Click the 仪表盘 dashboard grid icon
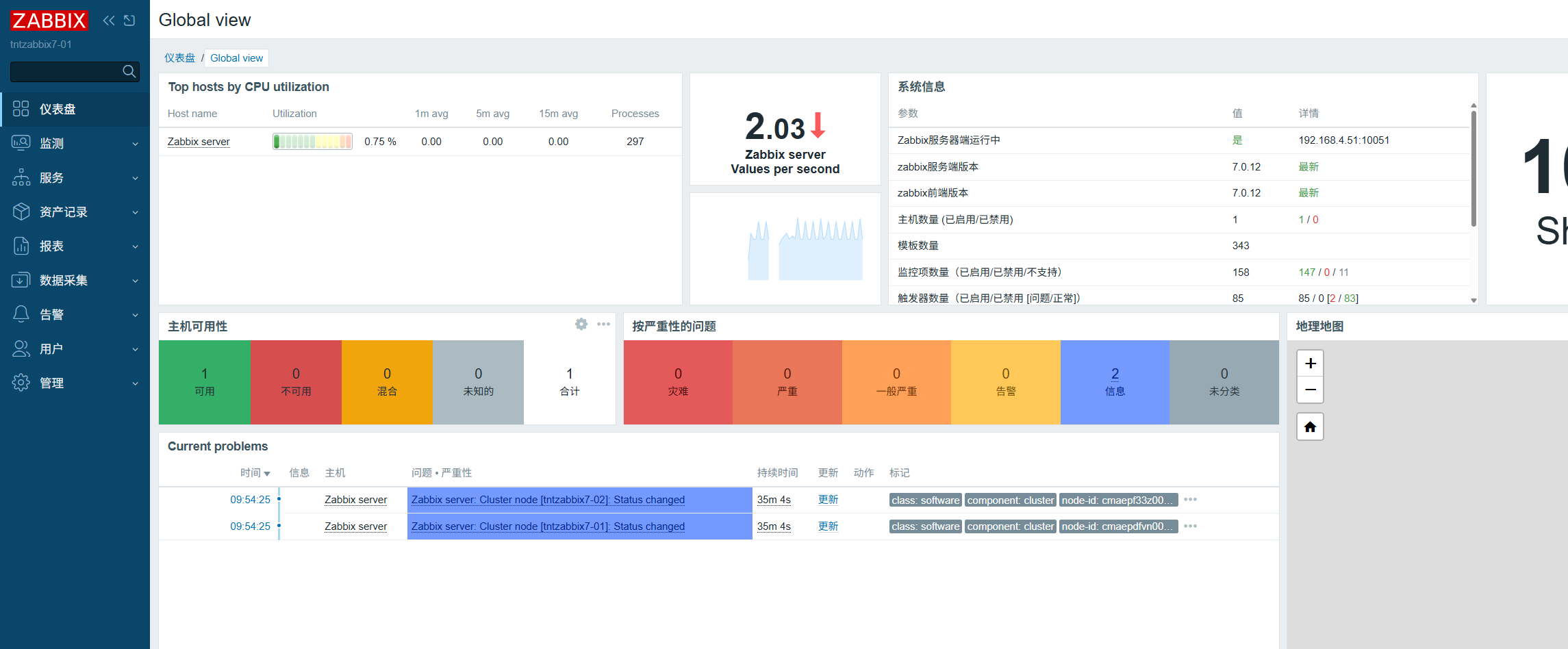1568x649 pixels. click(21, 109)
